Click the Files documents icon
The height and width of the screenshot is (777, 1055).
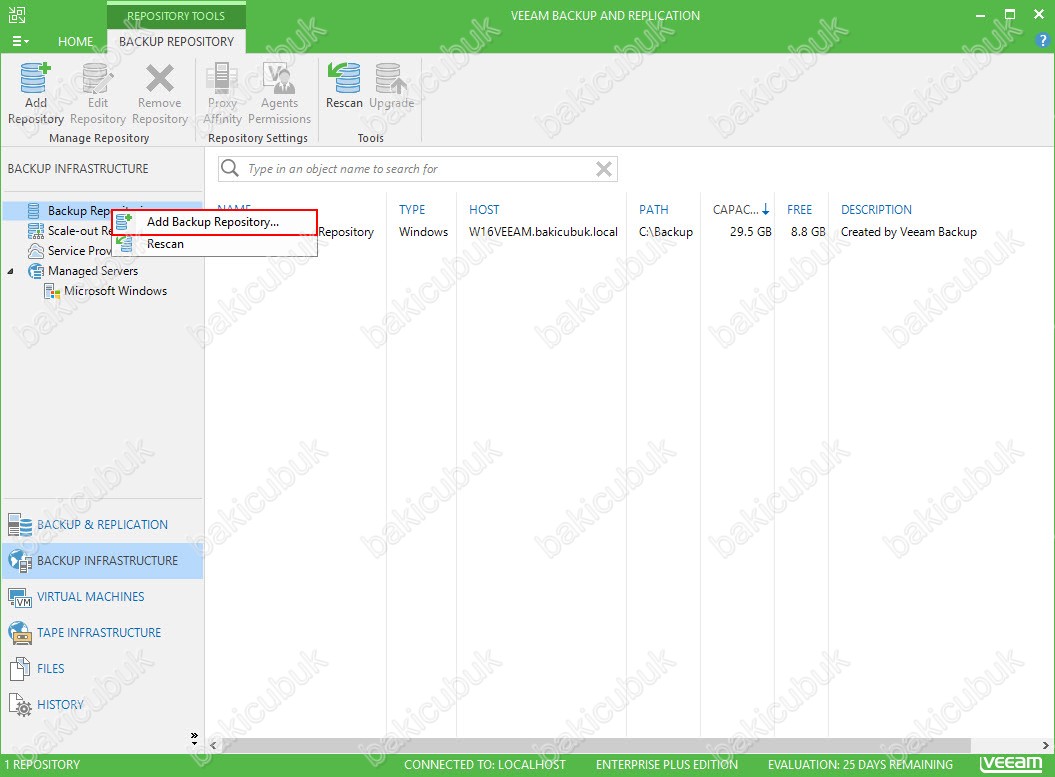(x=20, y=669)
